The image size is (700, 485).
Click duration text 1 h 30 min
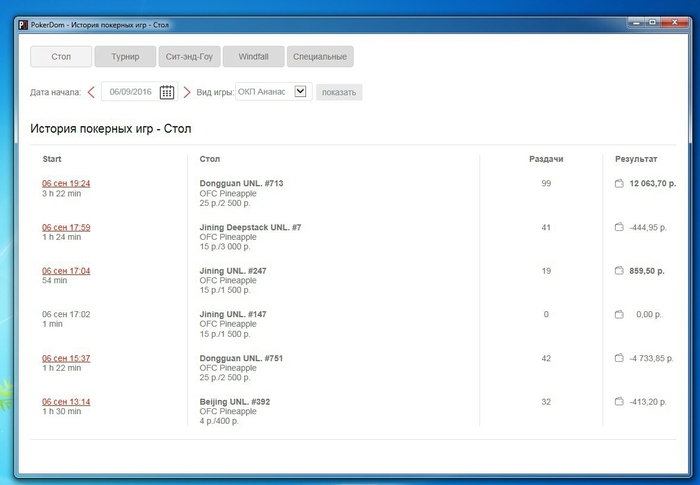62,411
